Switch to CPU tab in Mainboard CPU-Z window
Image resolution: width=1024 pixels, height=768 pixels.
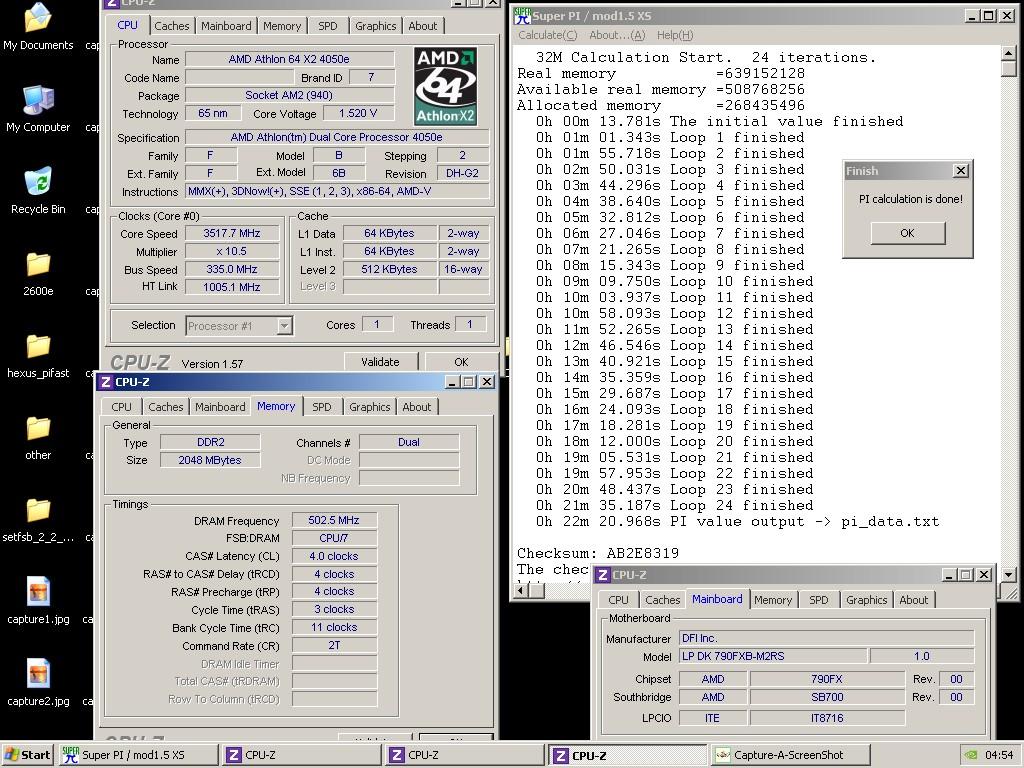pyautogui.click(x=618, y=600)
